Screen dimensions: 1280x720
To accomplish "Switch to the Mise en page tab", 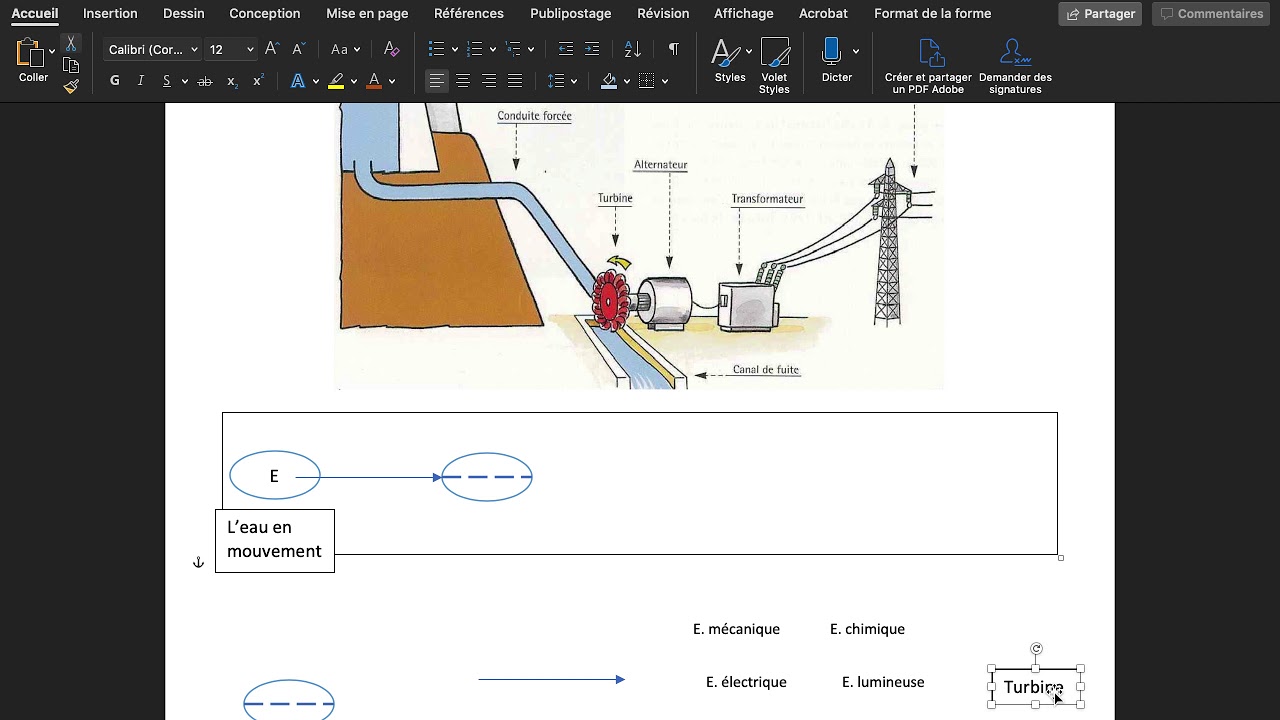I will (x=367, y=13).
